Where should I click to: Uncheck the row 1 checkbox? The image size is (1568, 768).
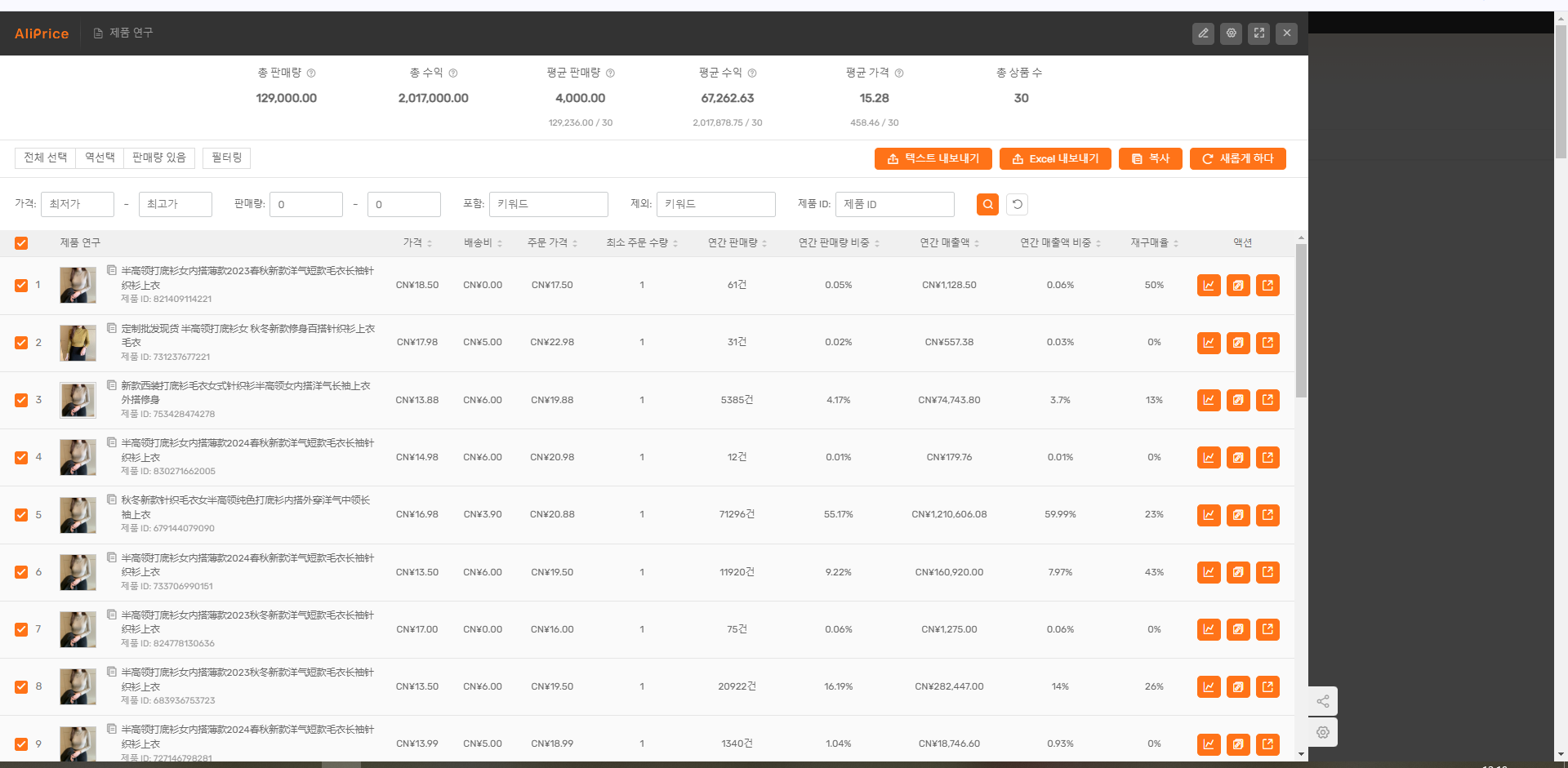click(21, 286)
